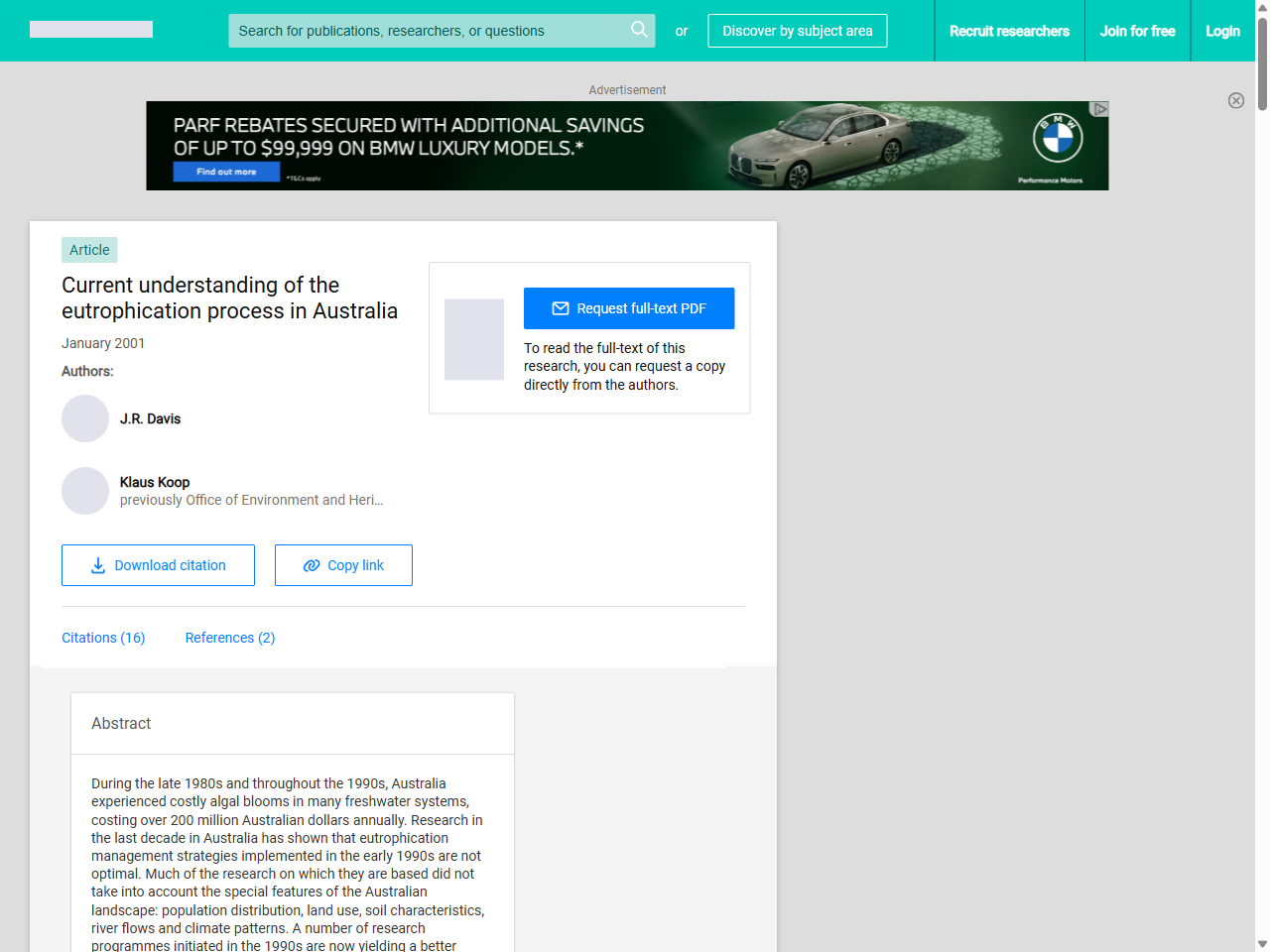Go to Login
The height and width of the screenshot is (952, 1270).
1222,31
